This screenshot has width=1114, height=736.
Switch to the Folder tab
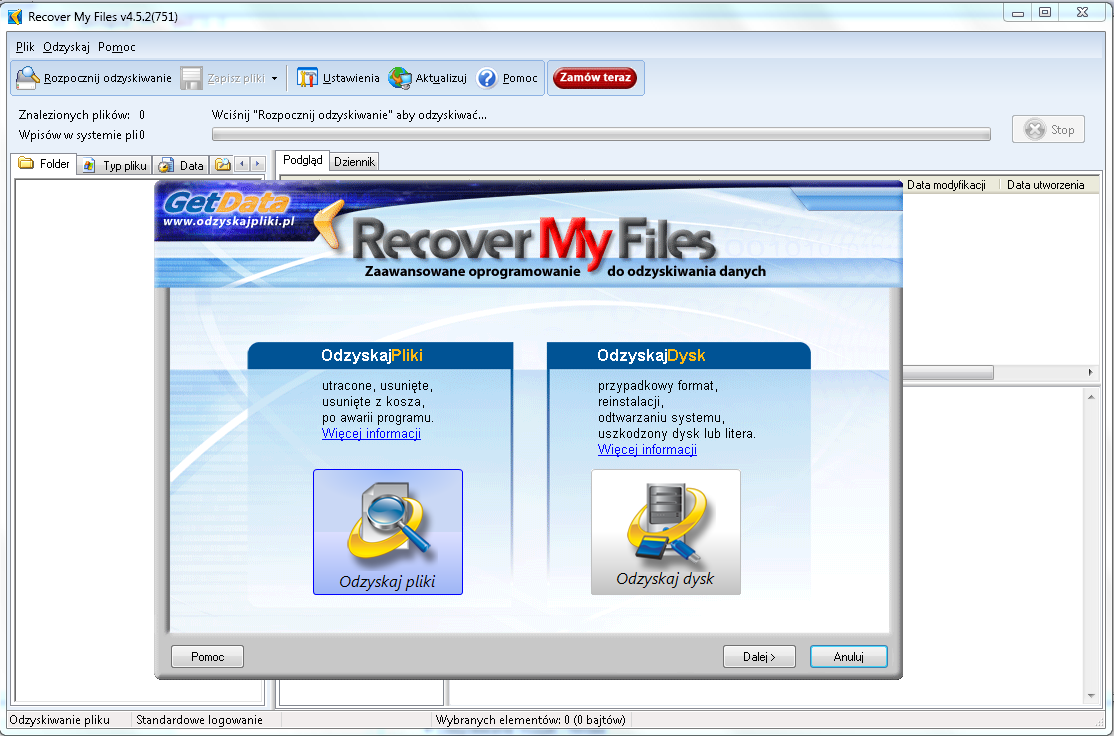45,164
